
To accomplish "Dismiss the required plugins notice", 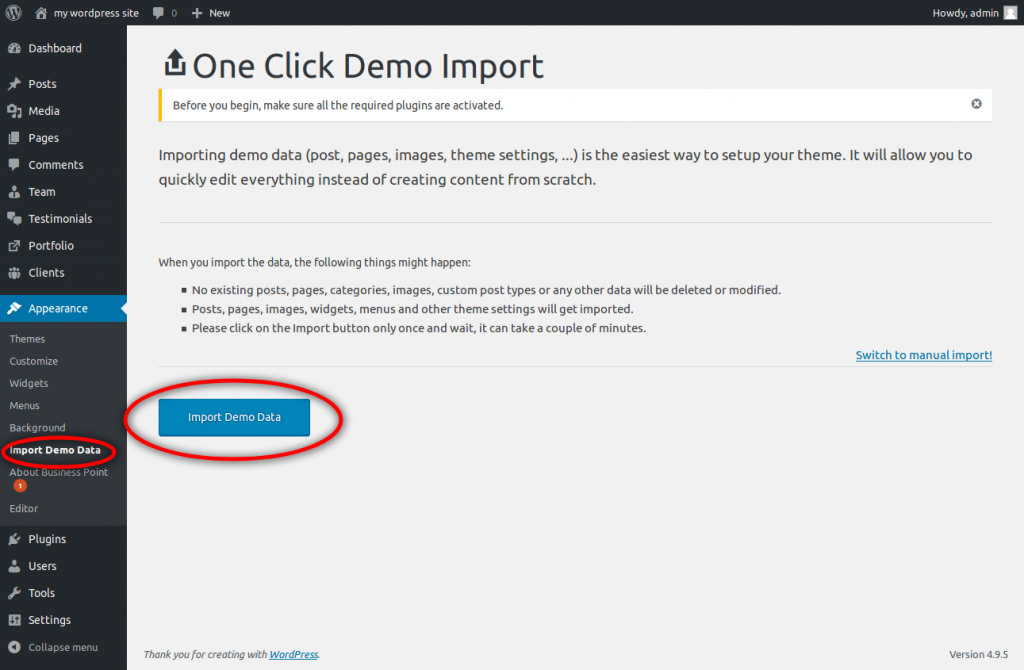I will tap(976, 104).
